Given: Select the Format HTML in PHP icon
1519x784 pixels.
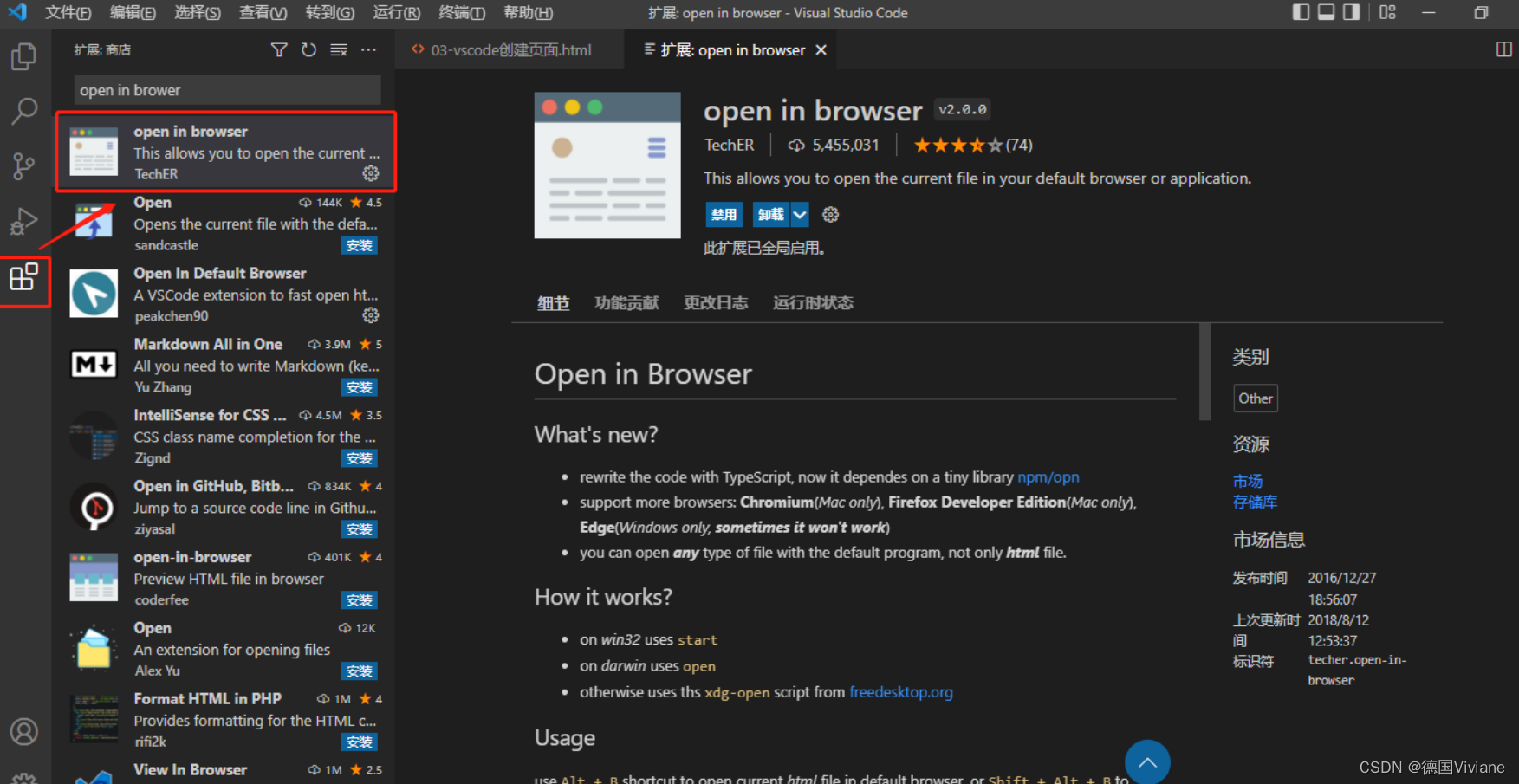Looking at the screenshot, I should [94, 719].
